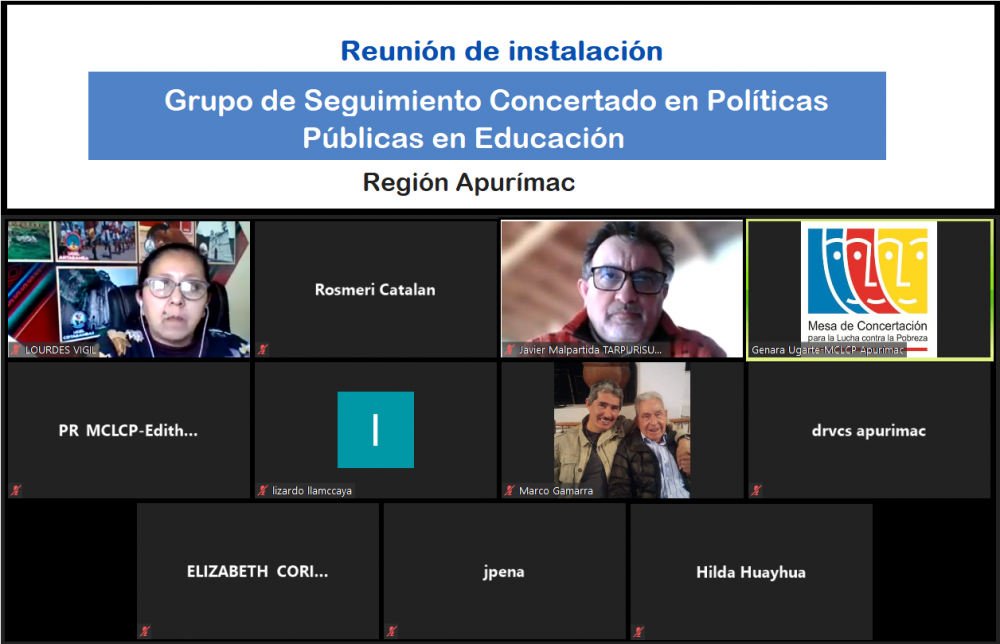The width and height of the screenshot is (1000, 644).
Task: Click the muted mic icon on Elizabeth Cori's tile
Action: (146, 631)
